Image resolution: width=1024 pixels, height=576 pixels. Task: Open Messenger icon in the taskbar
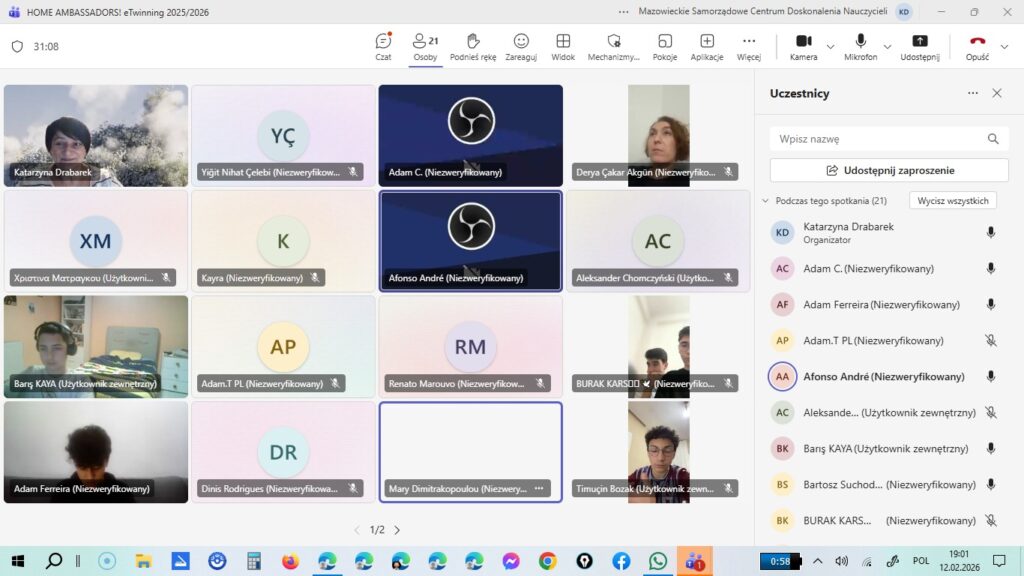coord(511,560)
